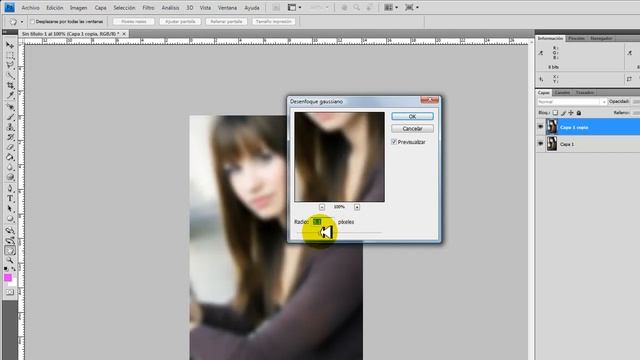The width and height of the screenshot is (640, 360).
Task: Select the Hand tool in the toolbox
Action: (x=10, y=251)
